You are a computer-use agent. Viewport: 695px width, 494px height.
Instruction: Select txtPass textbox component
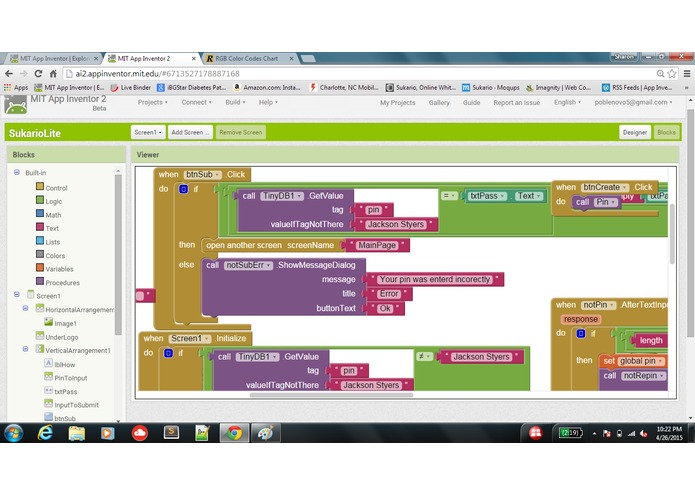pyautogui.click(x=61, y=391)
